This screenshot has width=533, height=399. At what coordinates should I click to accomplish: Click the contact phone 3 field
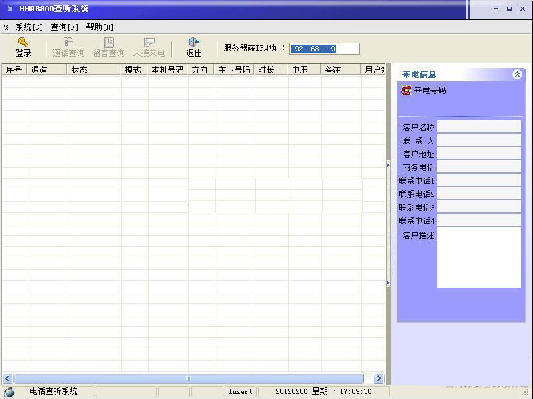[479, 207]
